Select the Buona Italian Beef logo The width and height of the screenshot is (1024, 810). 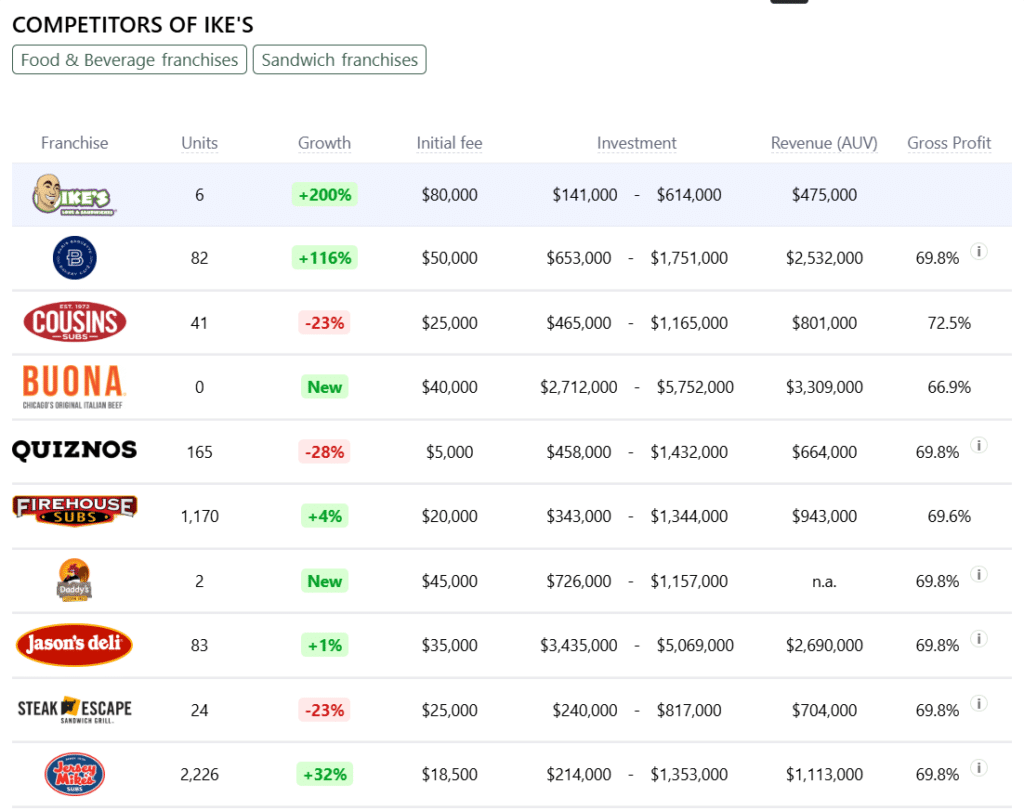(x=74, y=387)
